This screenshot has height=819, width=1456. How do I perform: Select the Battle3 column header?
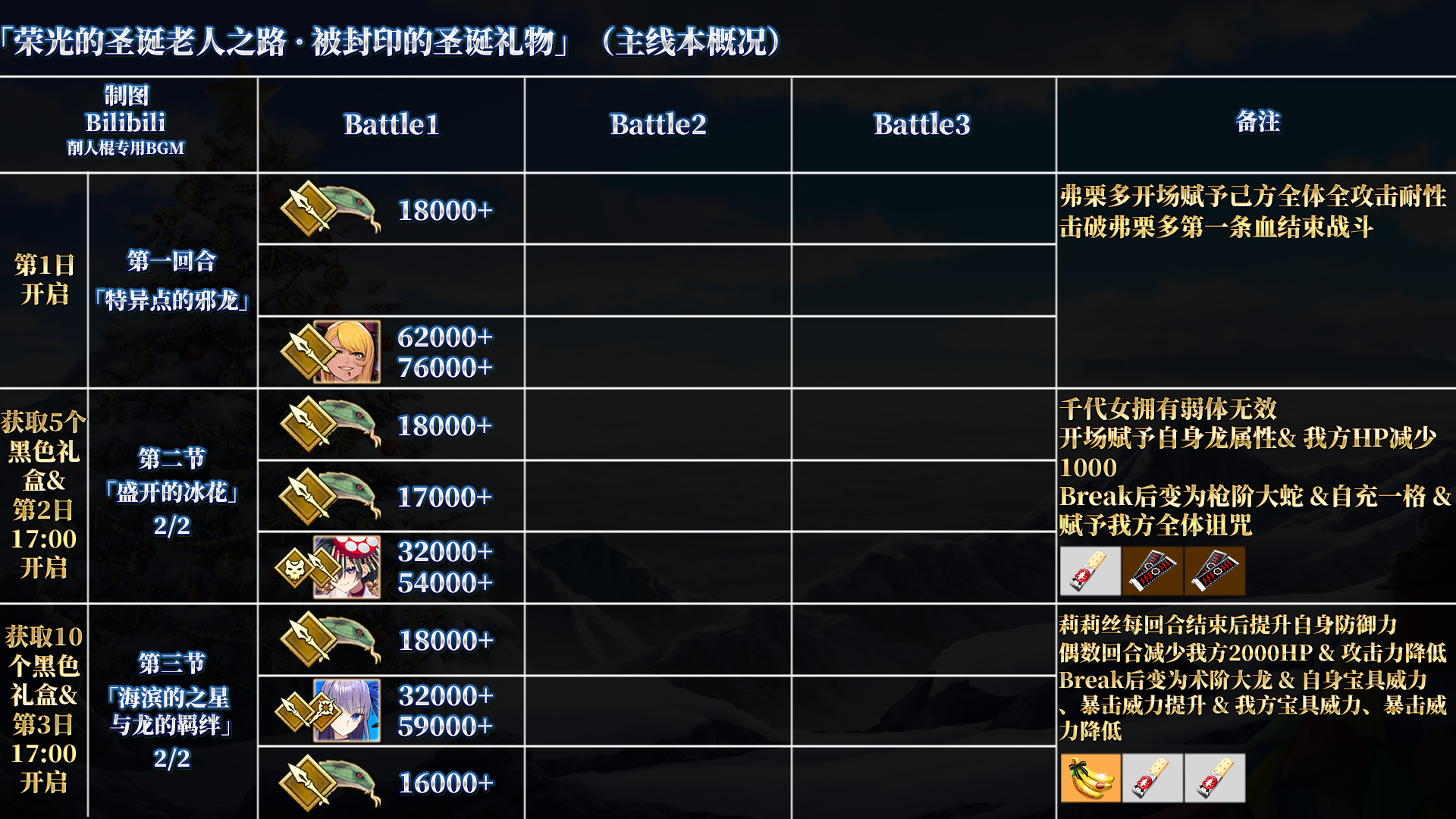[x=922, y=124]
